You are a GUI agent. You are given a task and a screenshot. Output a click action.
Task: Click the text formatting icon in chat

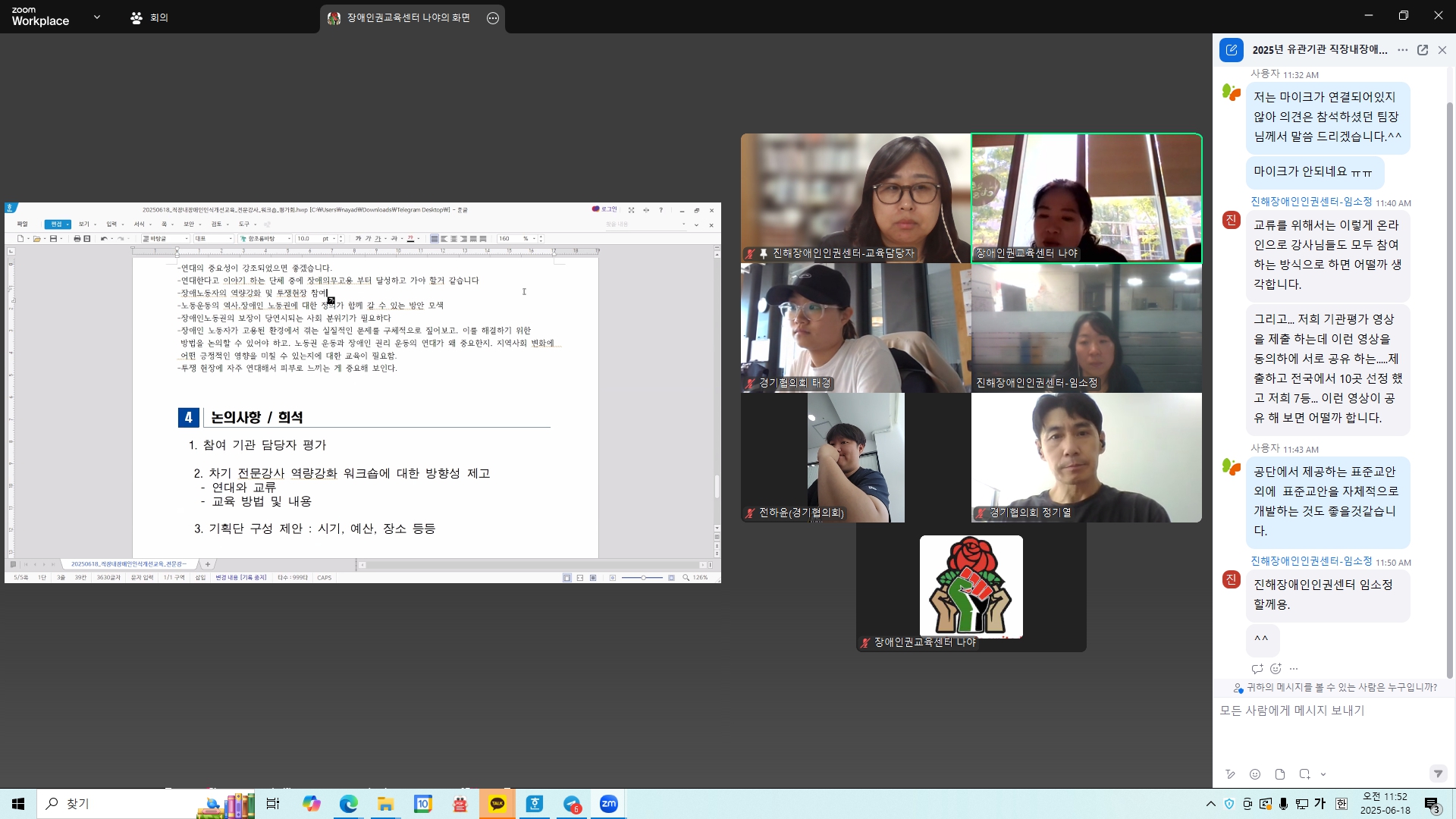point(1230,774)
